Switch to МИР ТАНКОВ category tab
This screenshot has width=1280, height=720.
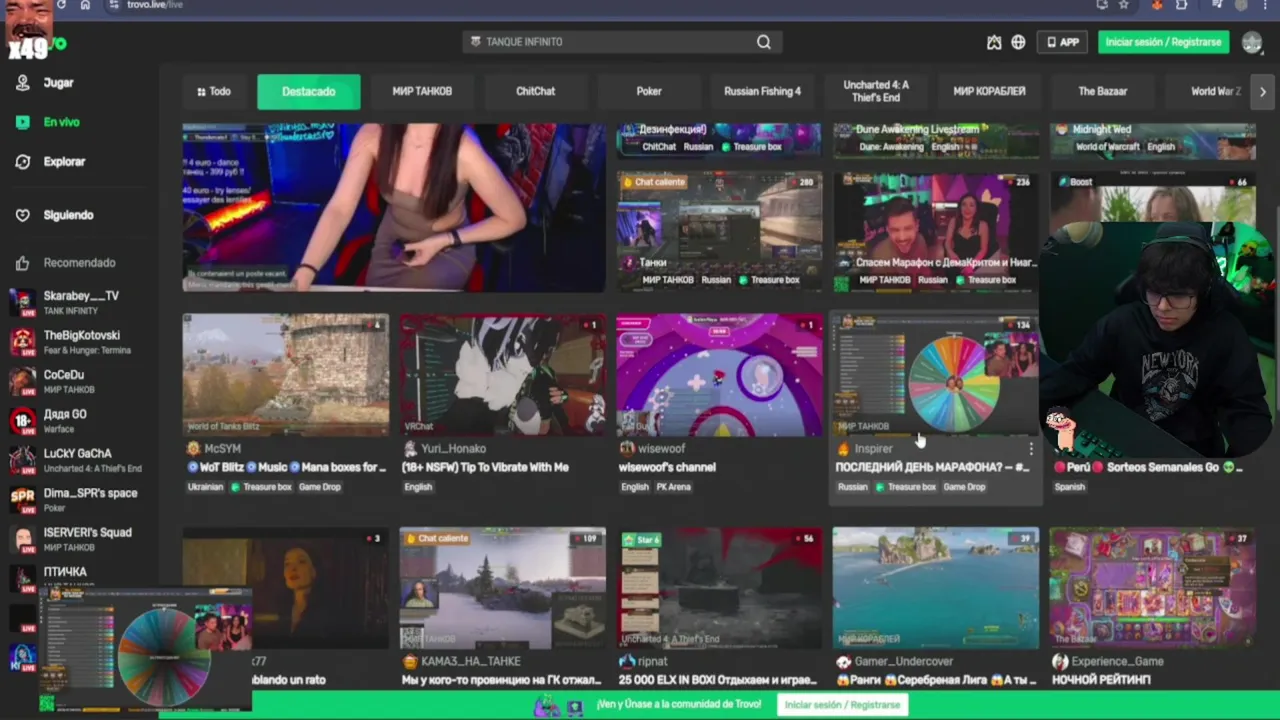(x=422, y=91)
